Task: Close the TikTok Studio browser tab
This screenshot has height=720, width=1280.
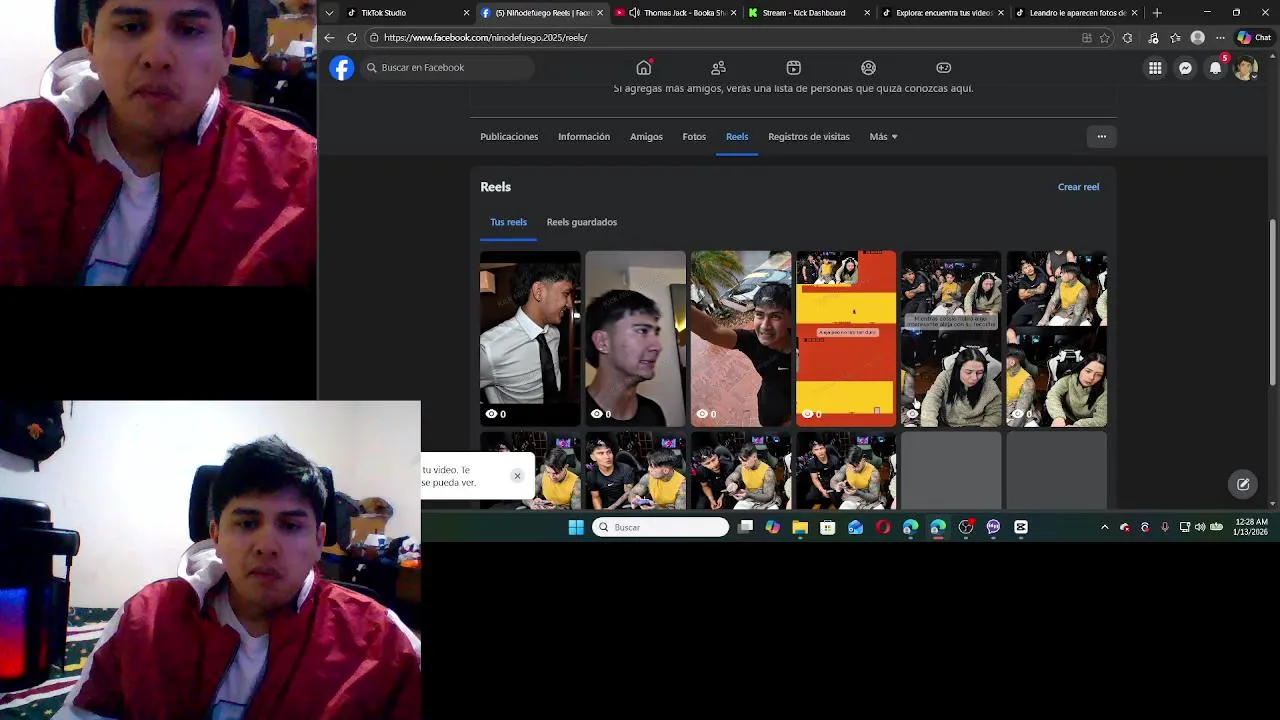Action: 466,13
